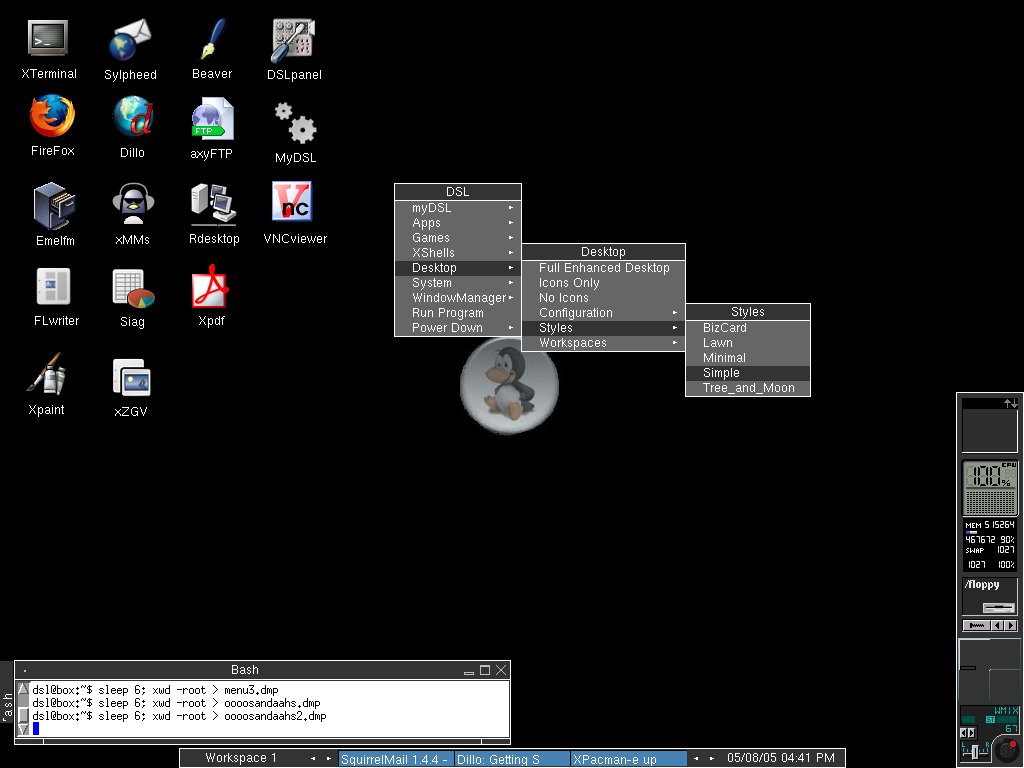Go to previous workspace using left arrow
Image resolution: width=1024 pixels, height=768 pixels.
click(313, 758)
